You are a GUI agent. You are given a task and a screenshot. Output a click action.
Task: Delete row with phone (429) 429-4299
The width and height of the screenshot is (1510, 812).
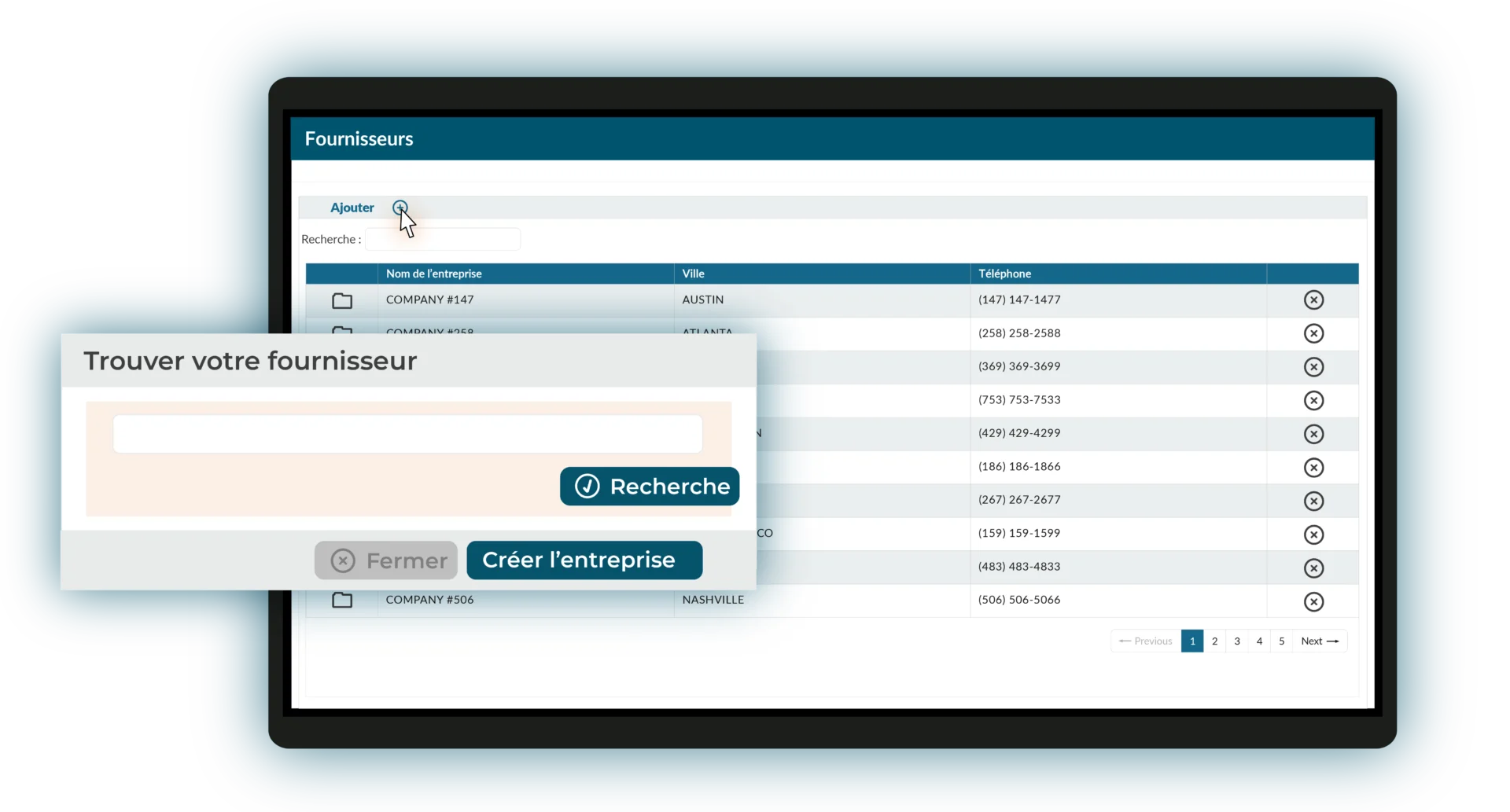1313,433
